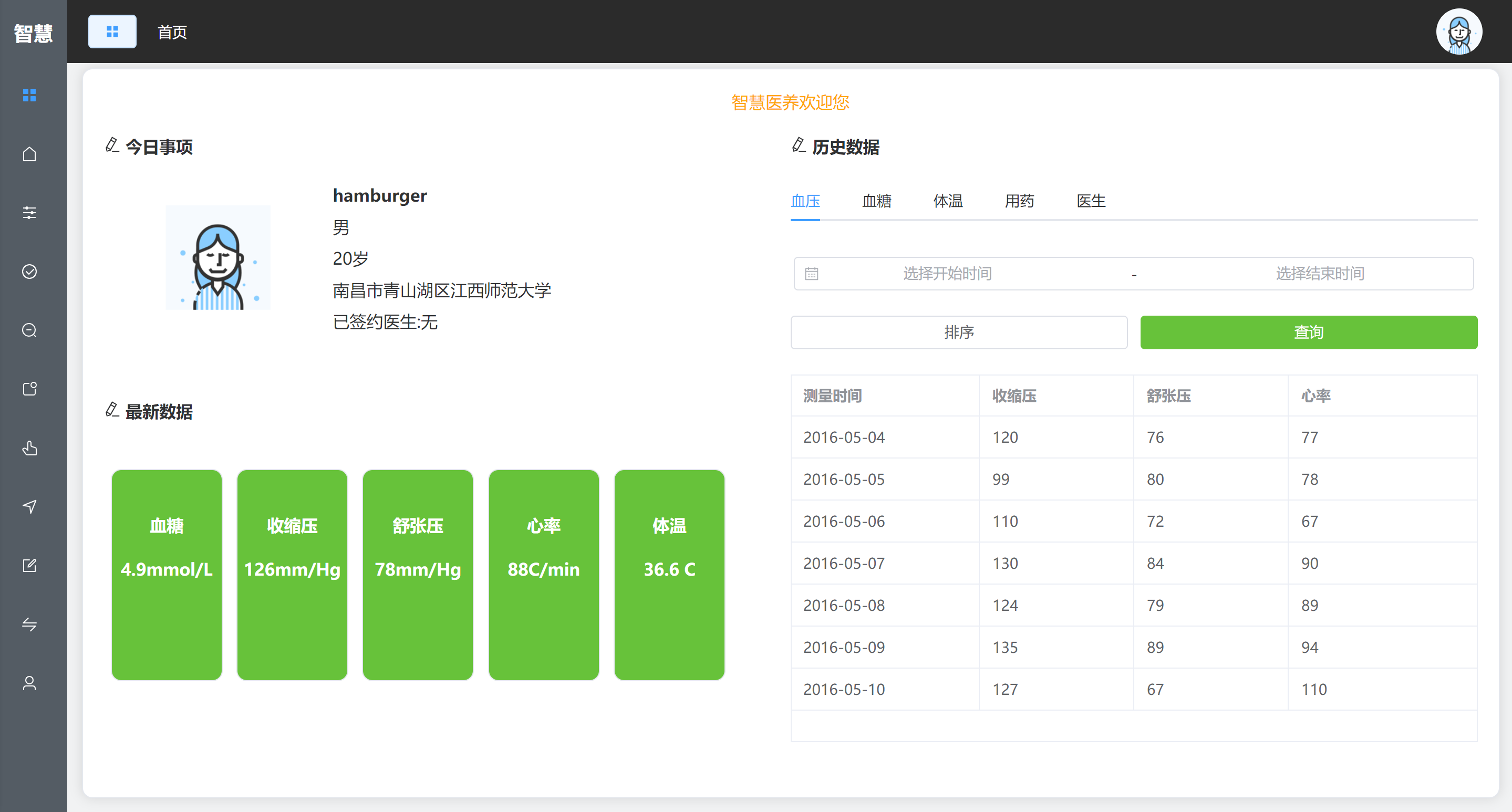Screen dimensions: 1512x812
Task: Open the swap arrows icon in sidebar
Action: (29, 624)
